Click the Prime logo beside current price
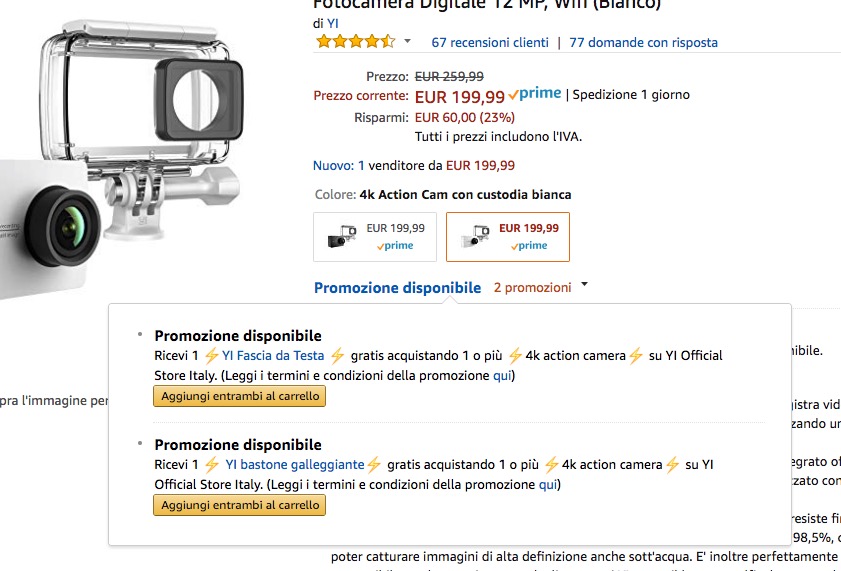841x571 pixels. [535, 94]
